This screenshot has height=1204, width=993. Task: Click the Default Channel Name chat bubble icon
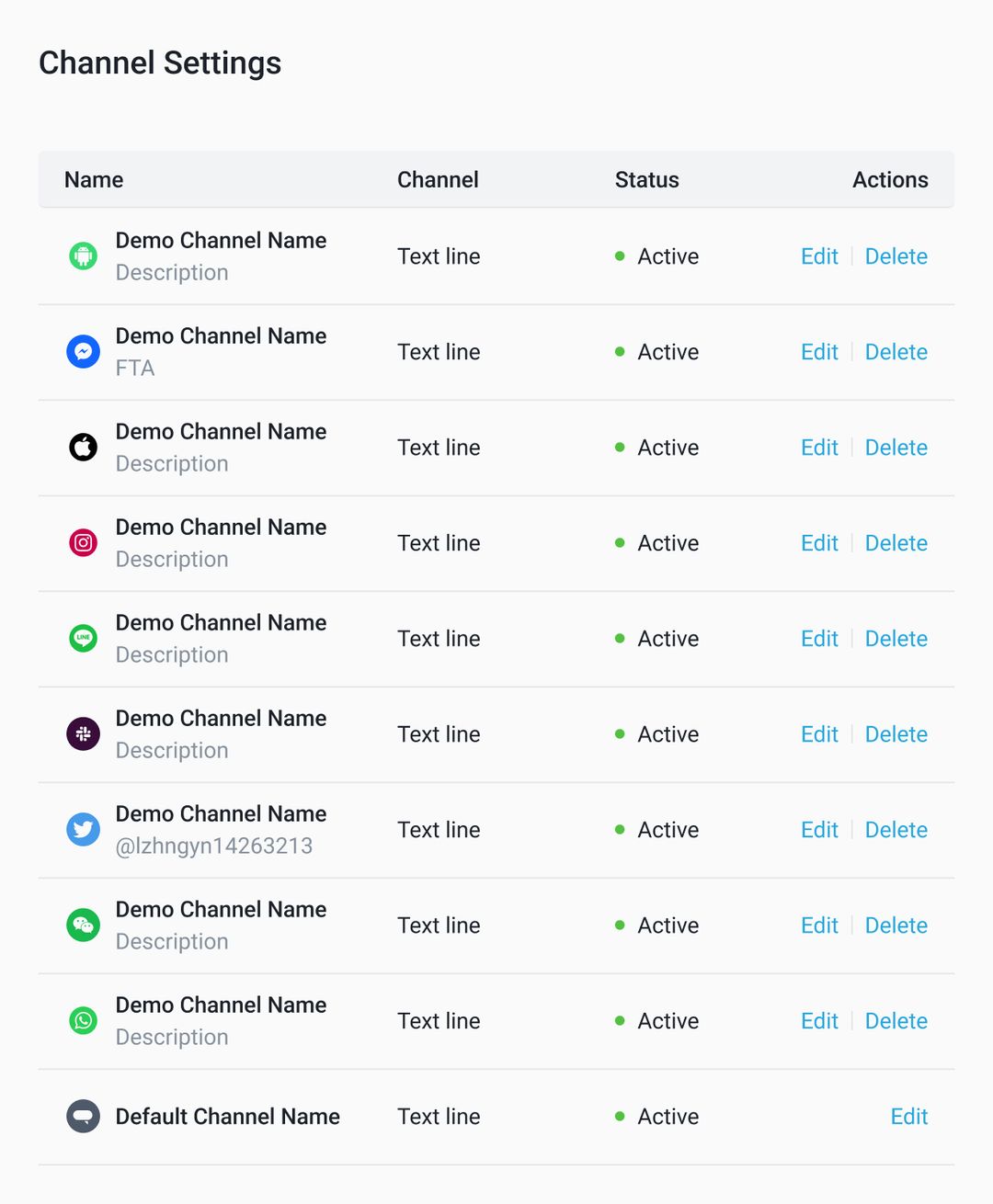83,1116
